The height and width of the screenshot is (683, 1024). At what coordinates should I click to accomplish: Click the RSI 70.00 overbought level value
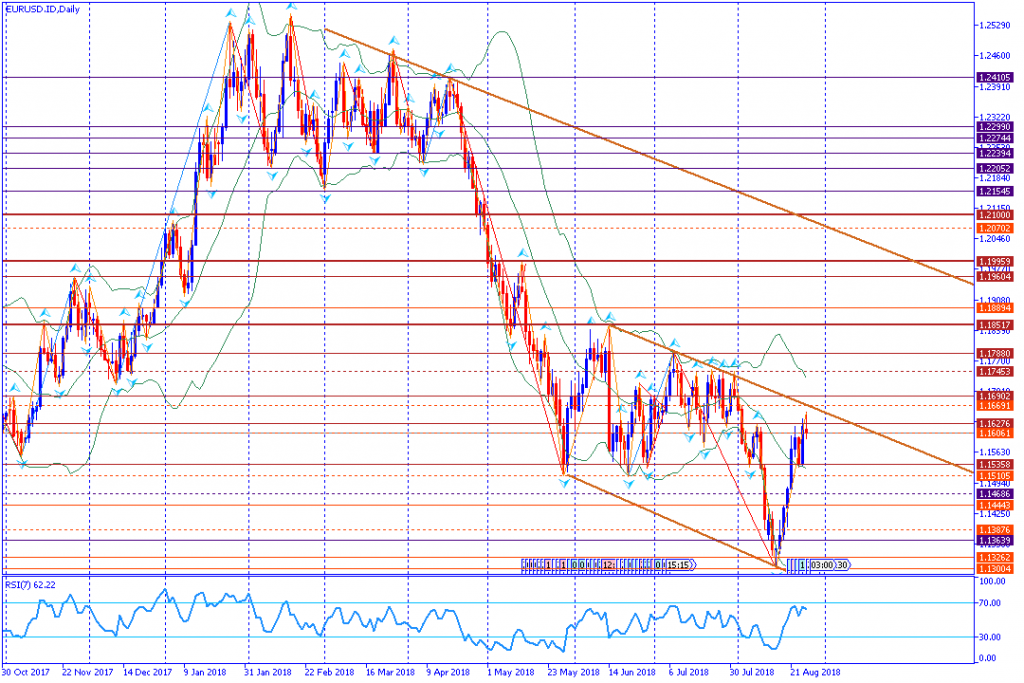(990, 604)
